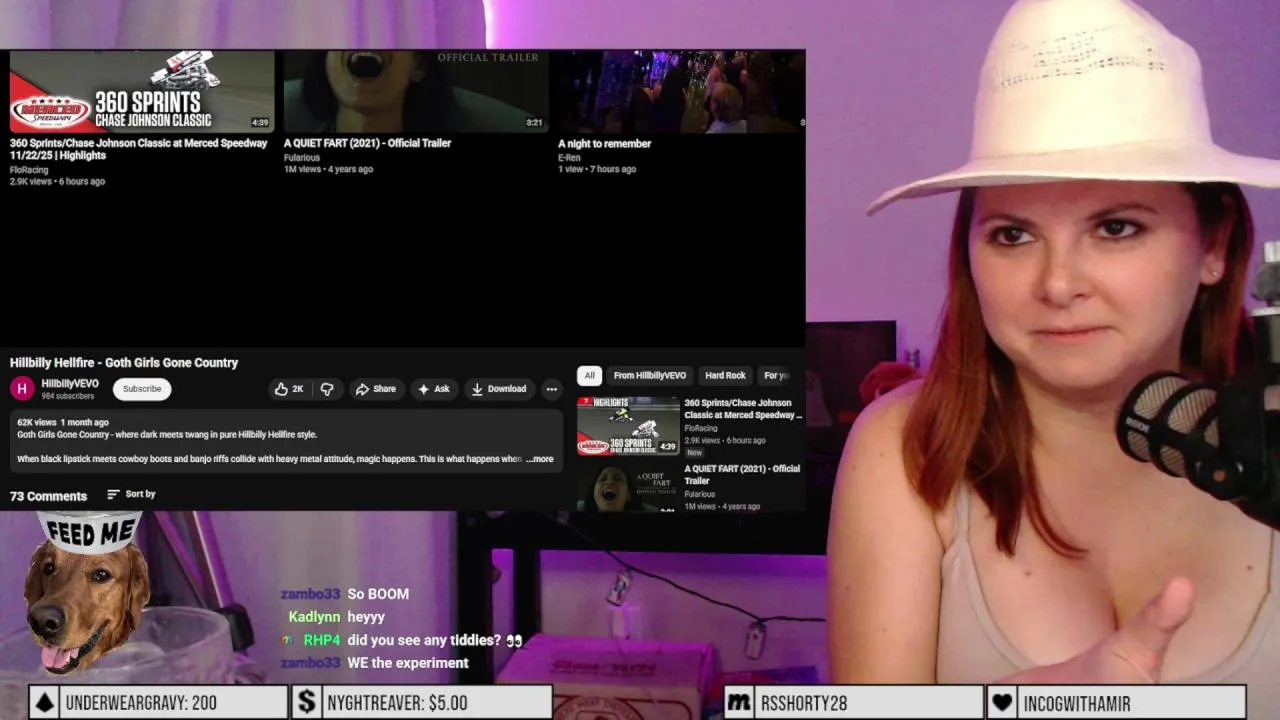Click RHP4 chat message
Screen dimensions: 1280x720
[402, 640]
